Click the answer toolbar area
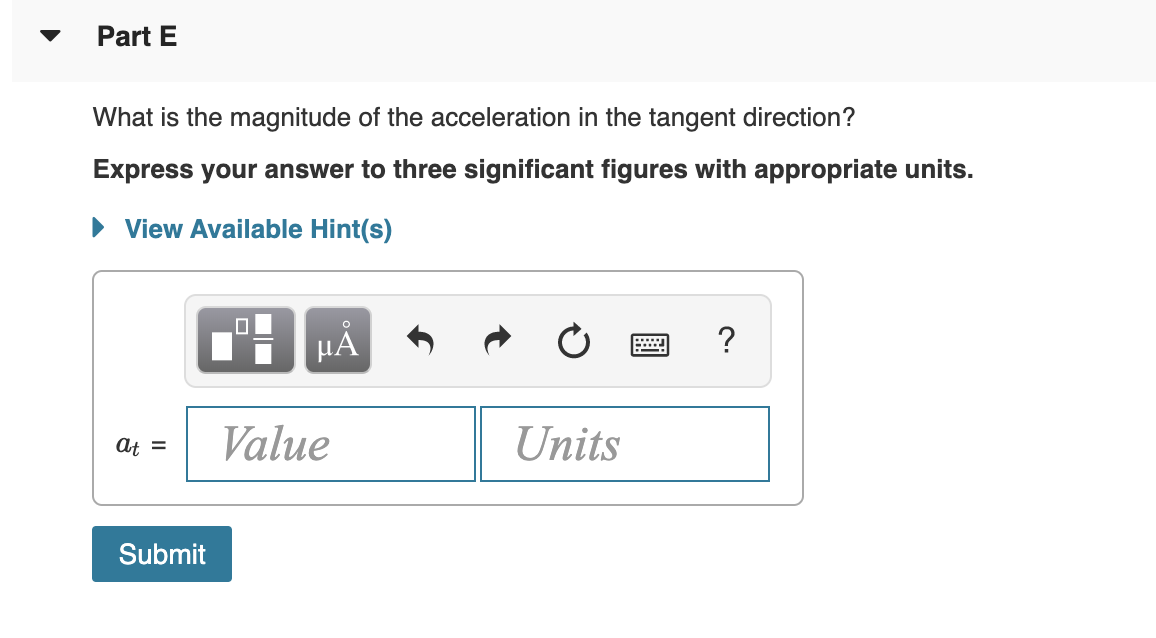Screen dimensions: 1156x638 pyautogui.click(x=478, y=340)
